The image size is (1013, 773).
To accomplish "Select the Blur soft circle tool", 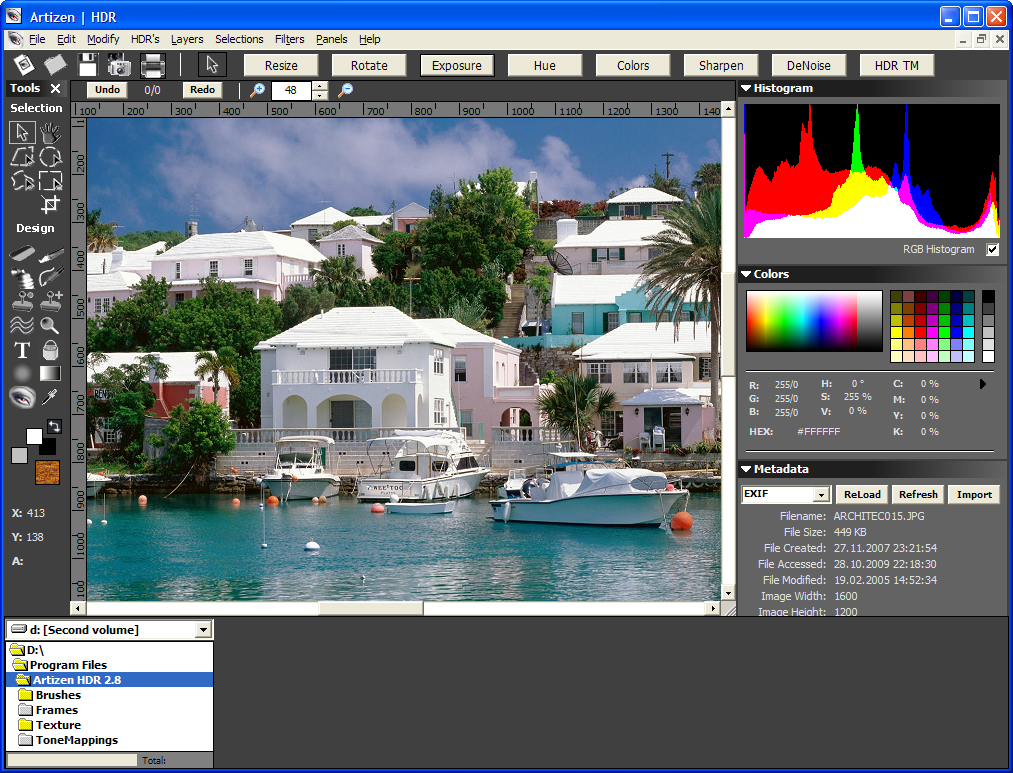I will (22, 373).
